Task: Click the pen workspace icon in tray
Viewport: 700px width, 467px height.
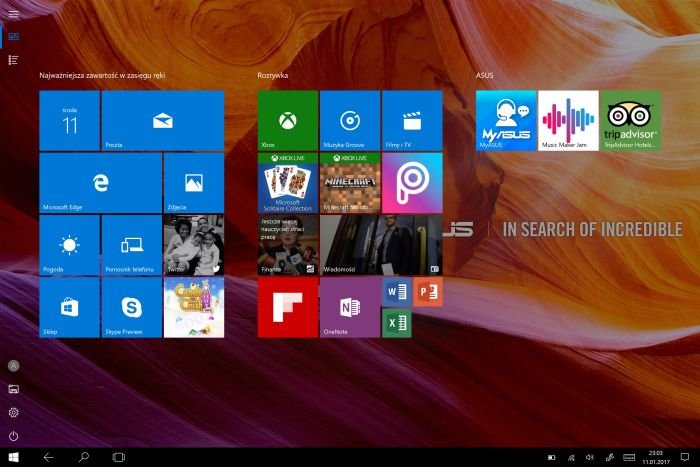Action: pyautogui.click(x=609, y=457)
